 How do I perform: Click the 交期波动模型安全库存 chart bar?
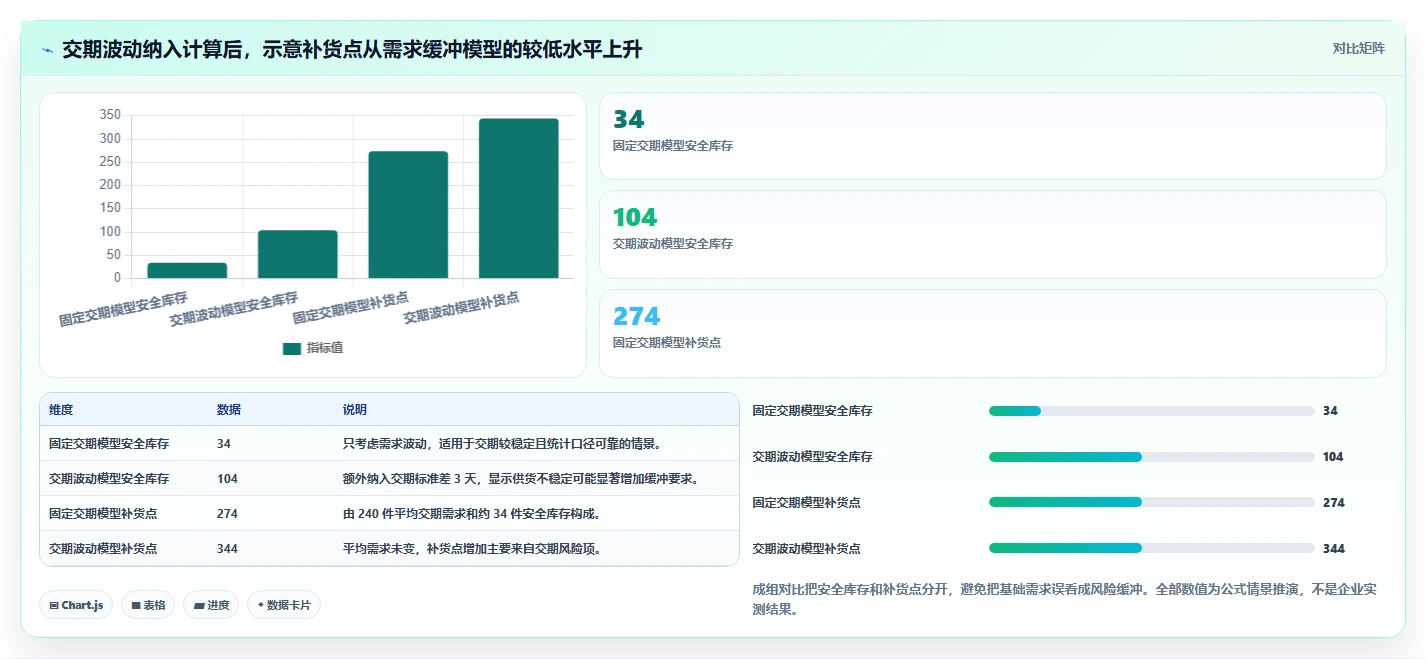pos(297,254)
